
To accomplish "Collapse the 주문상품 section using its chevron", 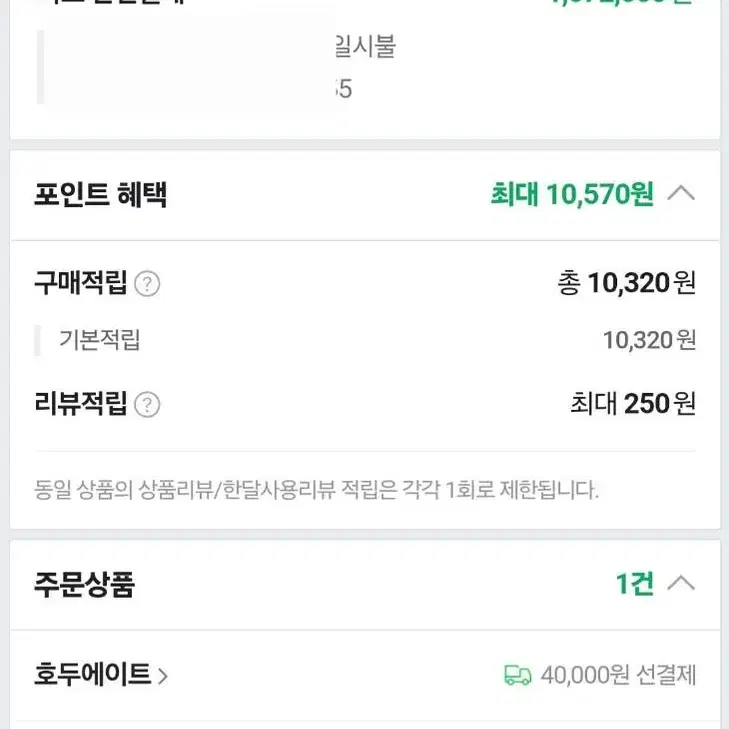I will 681,583.
